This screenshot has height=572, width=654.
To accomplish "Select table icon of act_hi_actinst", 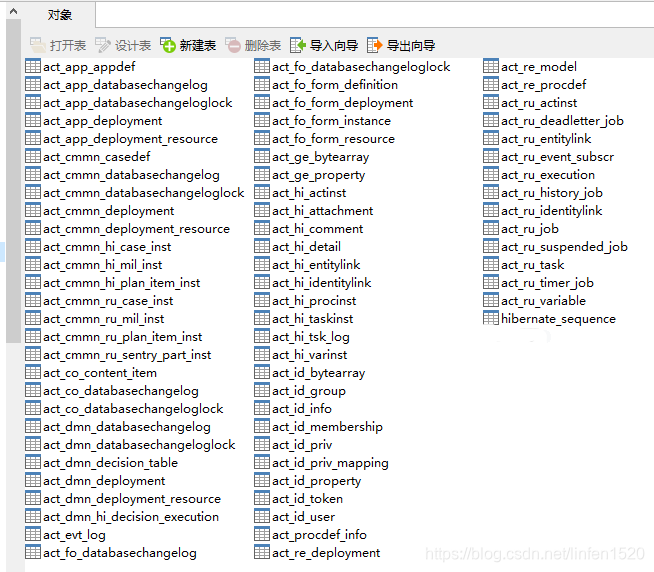I will [x=262, y=192].
